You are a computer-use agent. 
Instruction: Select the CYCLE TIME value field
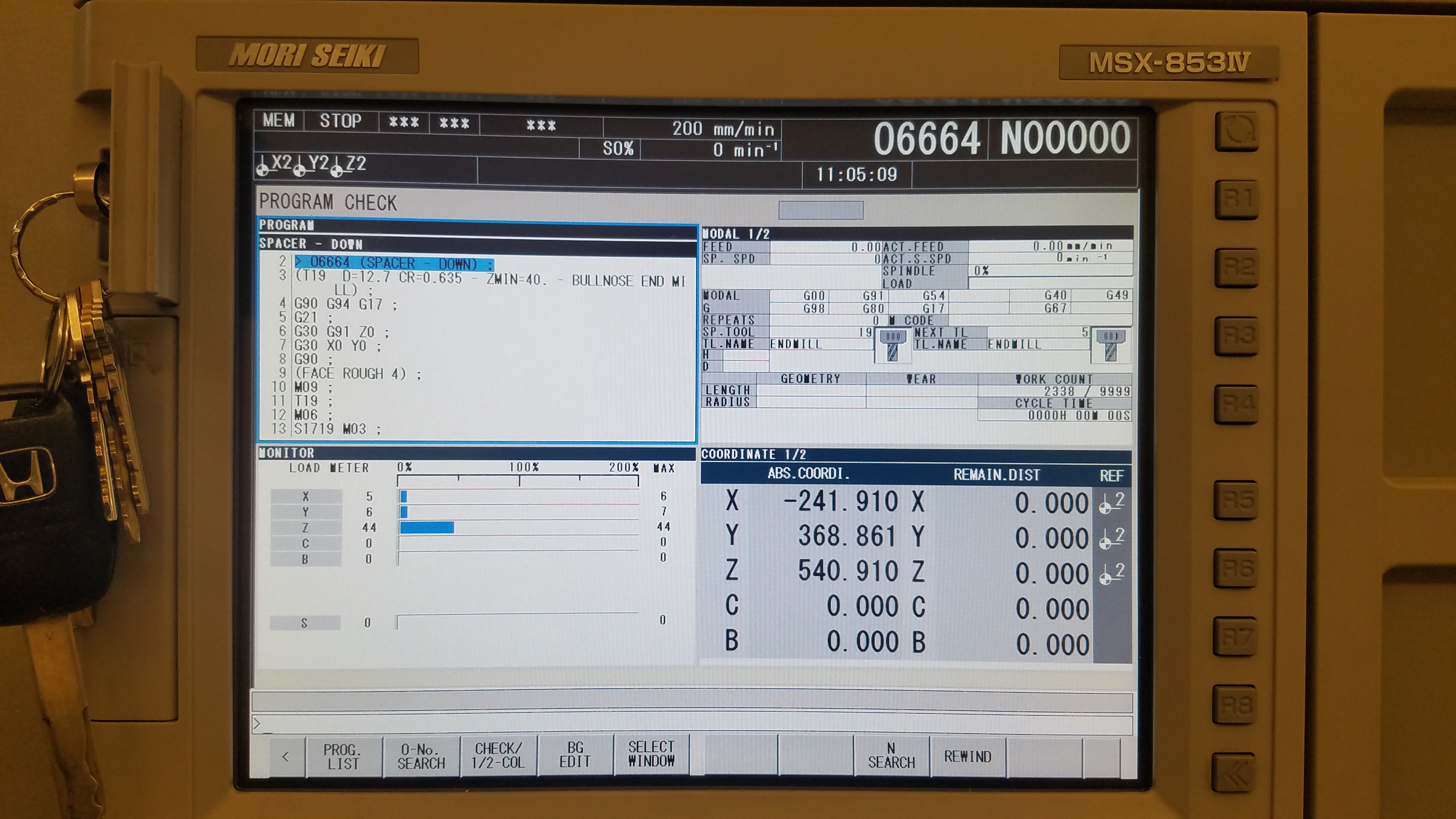pos(1055,415)
